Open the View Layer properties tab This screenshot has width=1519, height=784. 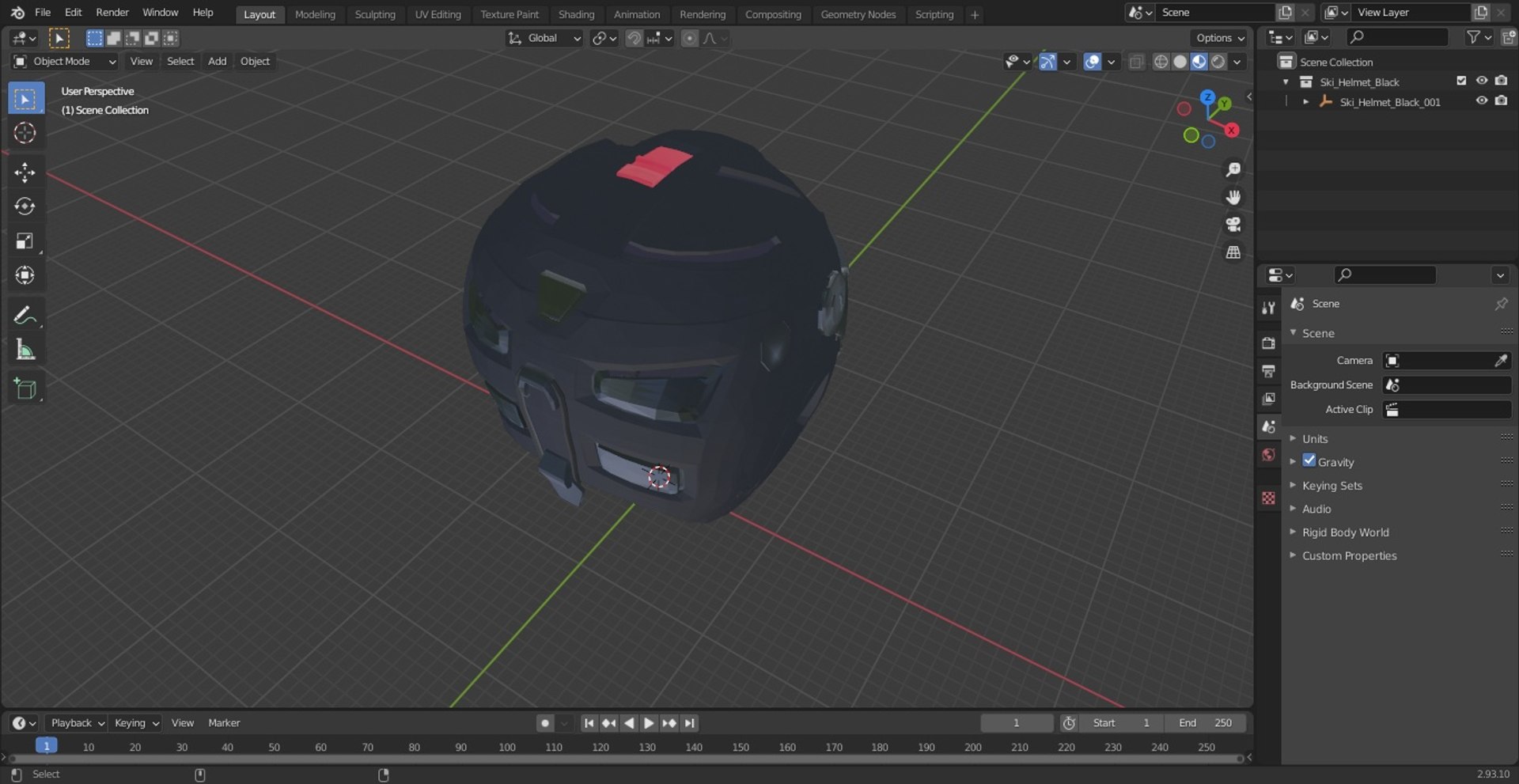[x=1268, y=399]
